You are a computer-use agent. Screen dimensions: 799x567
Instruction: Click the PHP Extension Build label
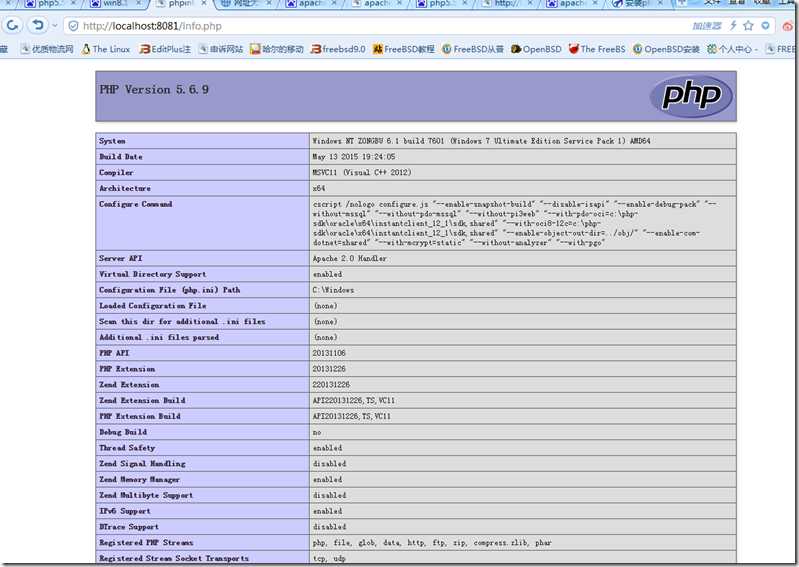pos(140,417)
